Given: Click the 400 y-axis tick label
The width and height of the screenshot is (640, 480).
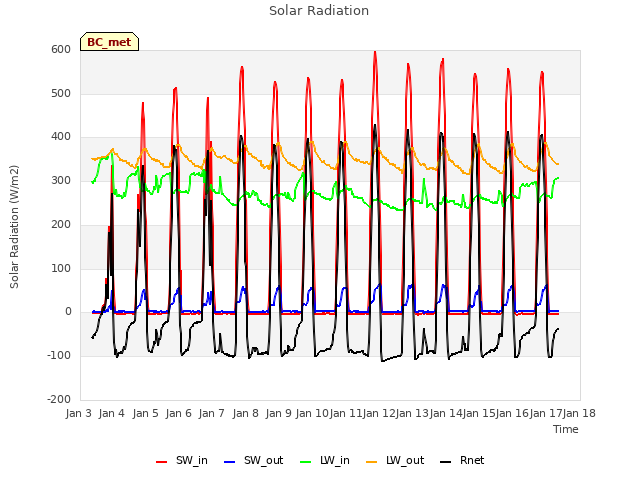Looking at the screenshot, I should (61, 137).
